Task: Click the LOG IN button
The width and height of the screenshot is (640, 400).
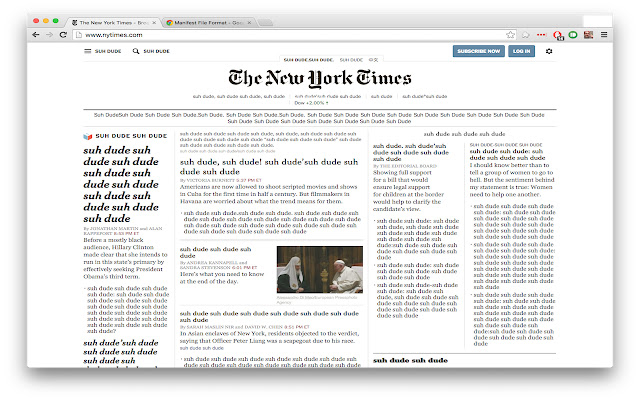Action: pyautogui.click(x=521, y=51)
